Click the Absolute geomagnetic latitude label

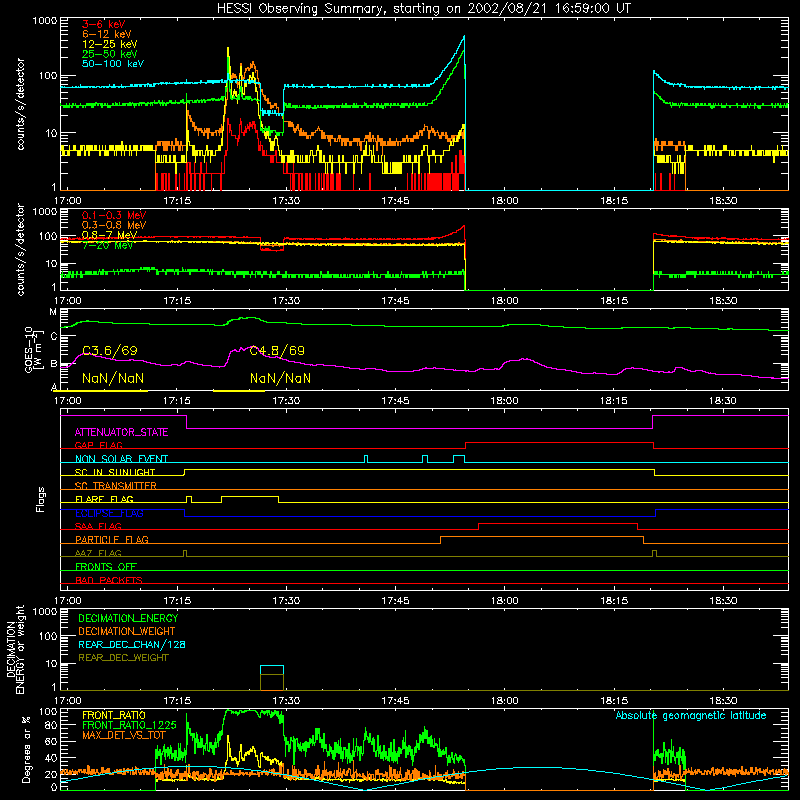tap(691, 716)
